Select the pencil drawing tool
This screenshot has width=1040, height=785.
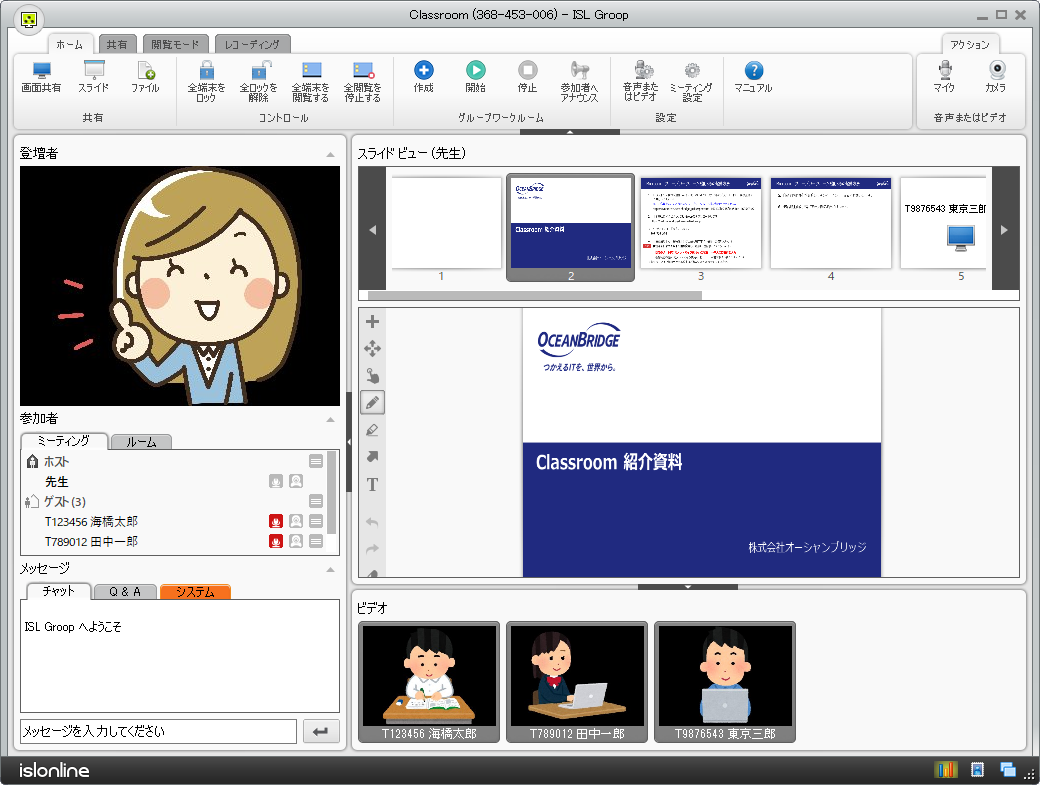(372, 403)
